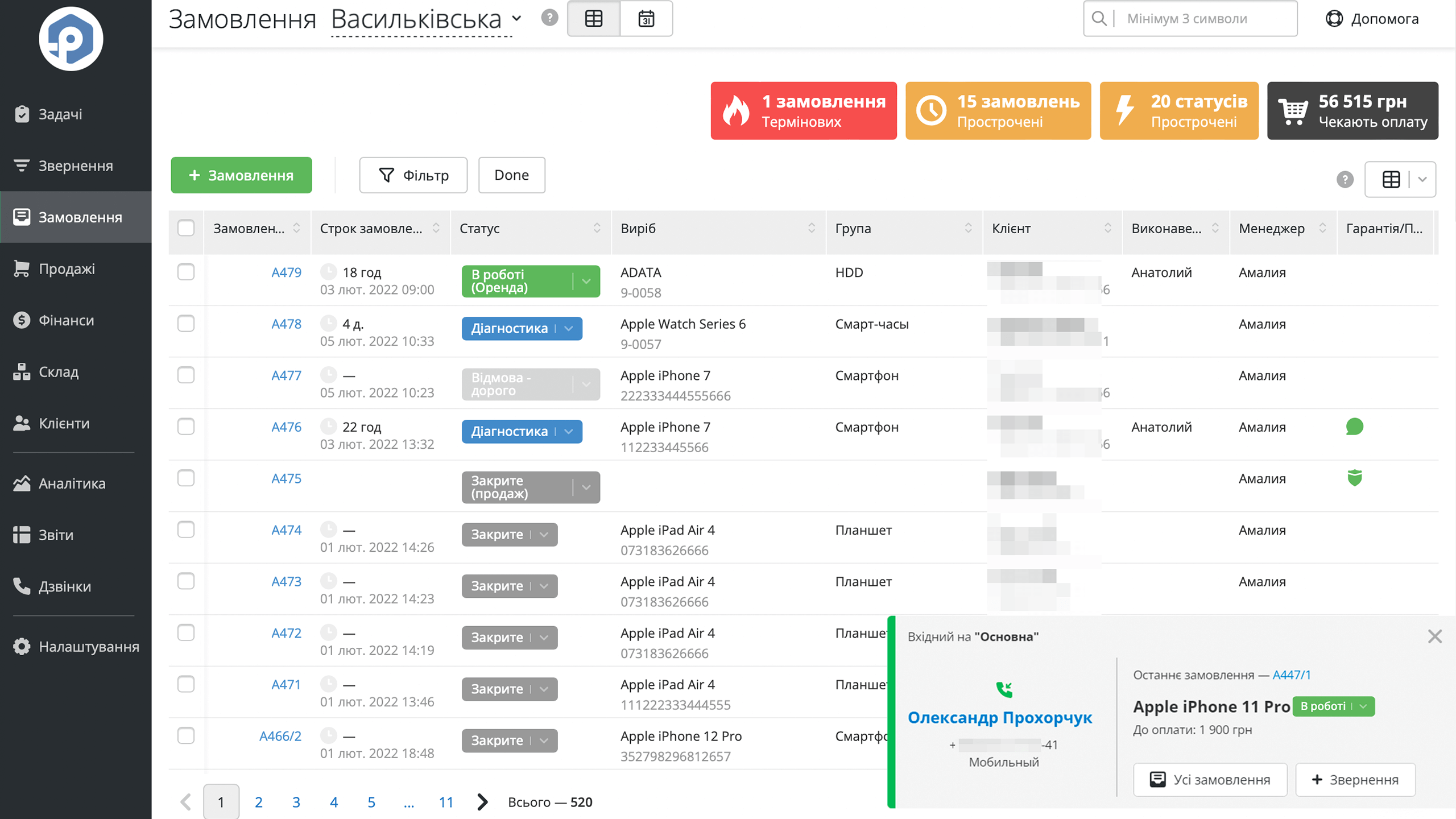
Task: Click Чекають оплату 56 515 грн badge
Action: [1352, 110]
